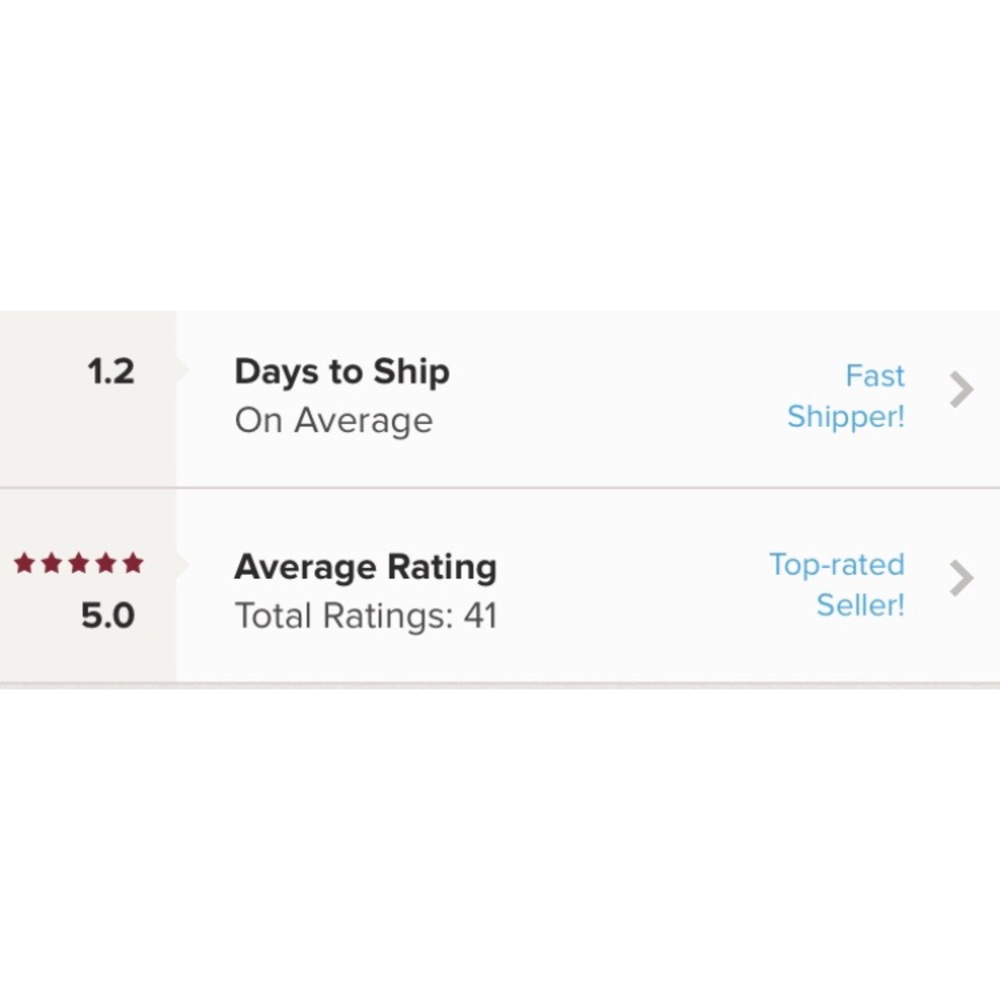Click the first red rating star
The width and height of the screenshot is (1000, 1000).
[25, 563]
